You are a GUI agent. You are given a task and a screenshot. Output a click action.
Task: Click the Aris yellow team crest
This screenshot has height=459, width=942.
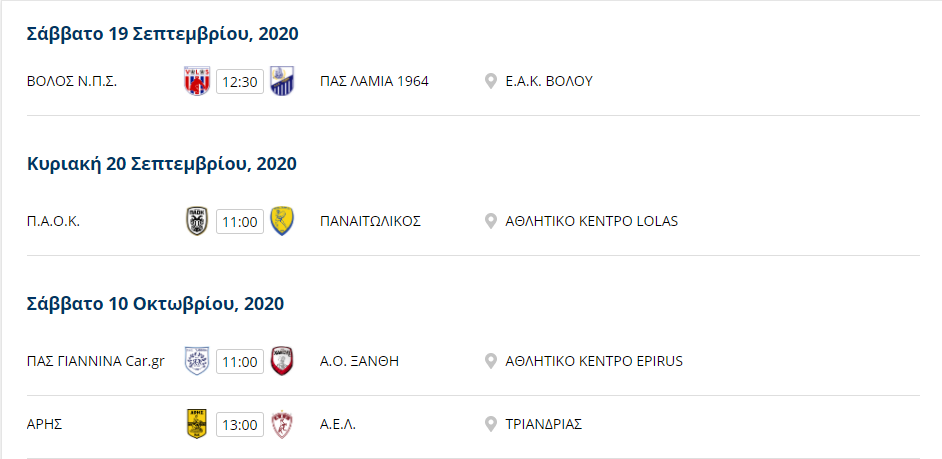[x=197, y=425]
